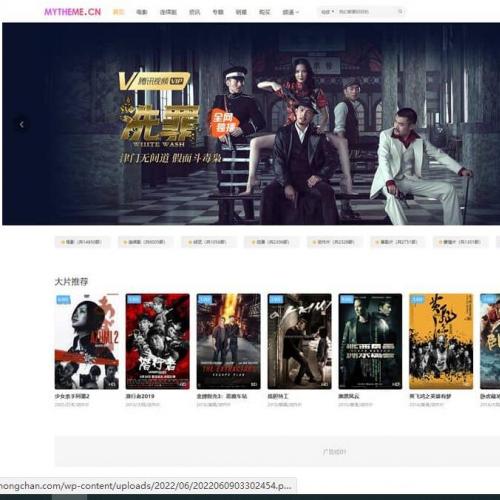Open the 连续剧 nav menu item
The image size is (500, 500).
tap(168, 12)
